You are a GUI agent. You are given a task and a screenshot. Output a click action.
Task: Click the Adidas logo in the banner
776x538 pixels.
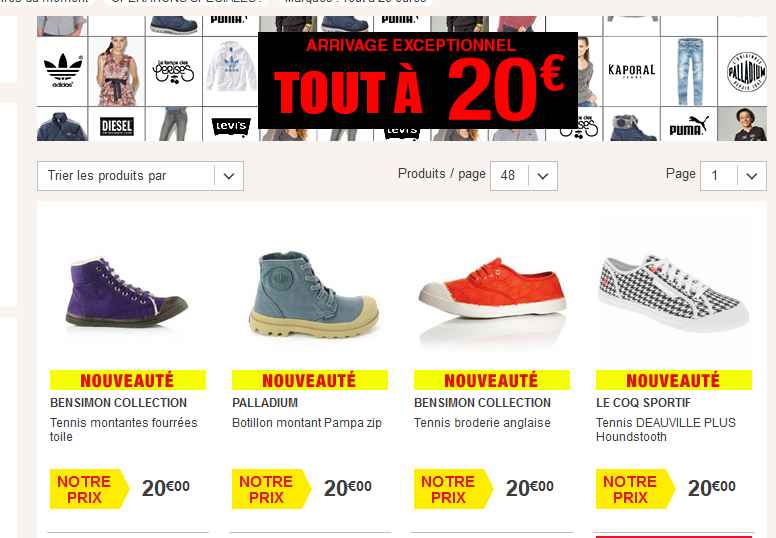[x=63, y=71]
